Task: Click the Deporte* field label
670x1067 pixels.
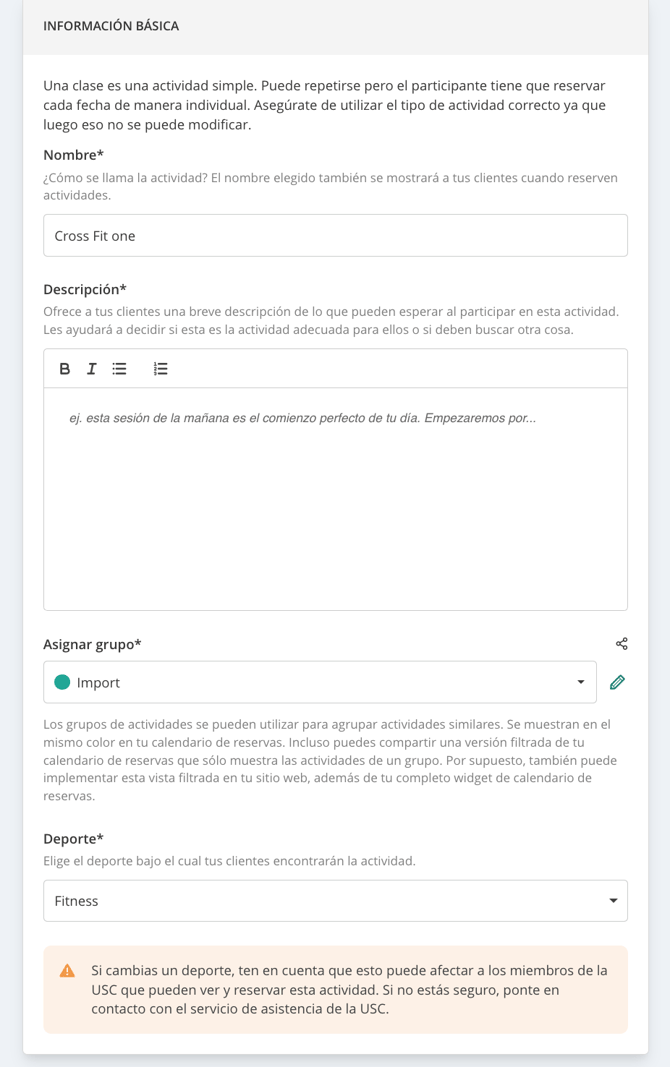Action: (x=73, y=839)
